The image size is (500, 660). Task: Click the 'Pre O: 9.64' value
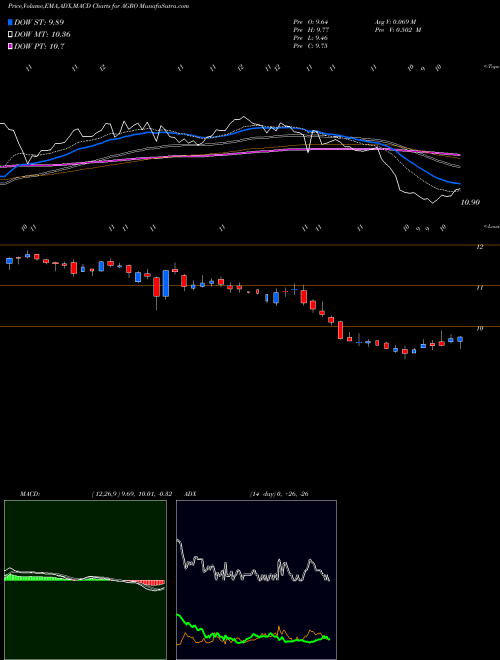tap(311, 21)
